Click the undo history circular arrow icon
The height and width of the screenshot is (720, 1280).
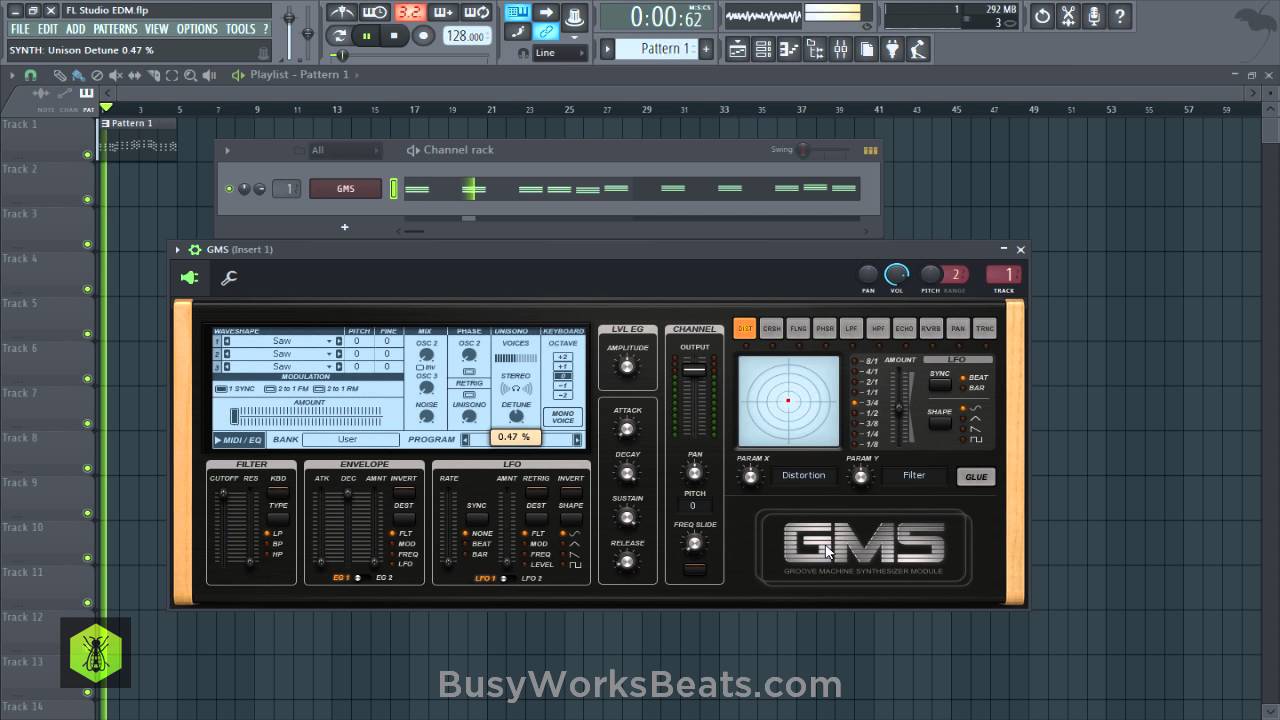pyautogui.click(x=1042, y=15)
